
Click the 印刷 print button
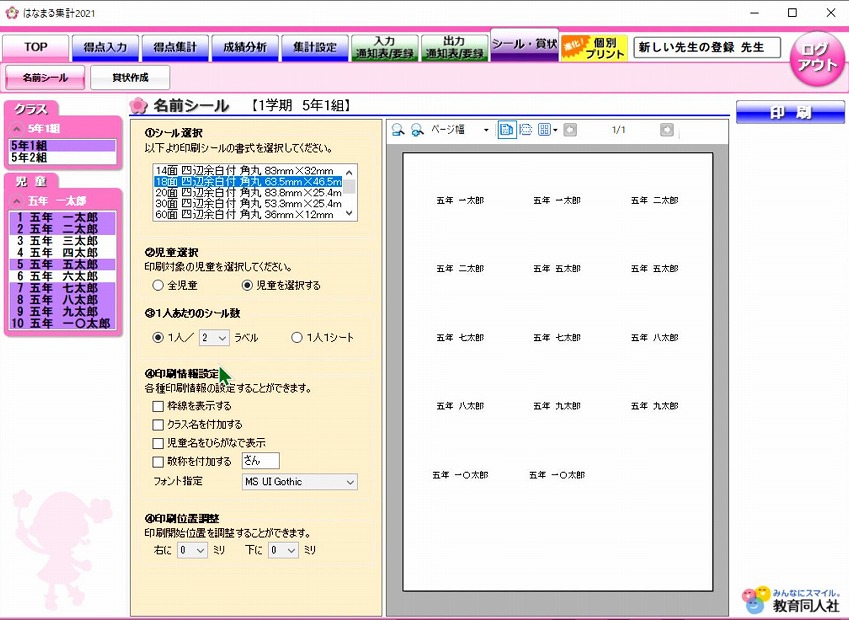pyautogui.click(x=790, y=113)
